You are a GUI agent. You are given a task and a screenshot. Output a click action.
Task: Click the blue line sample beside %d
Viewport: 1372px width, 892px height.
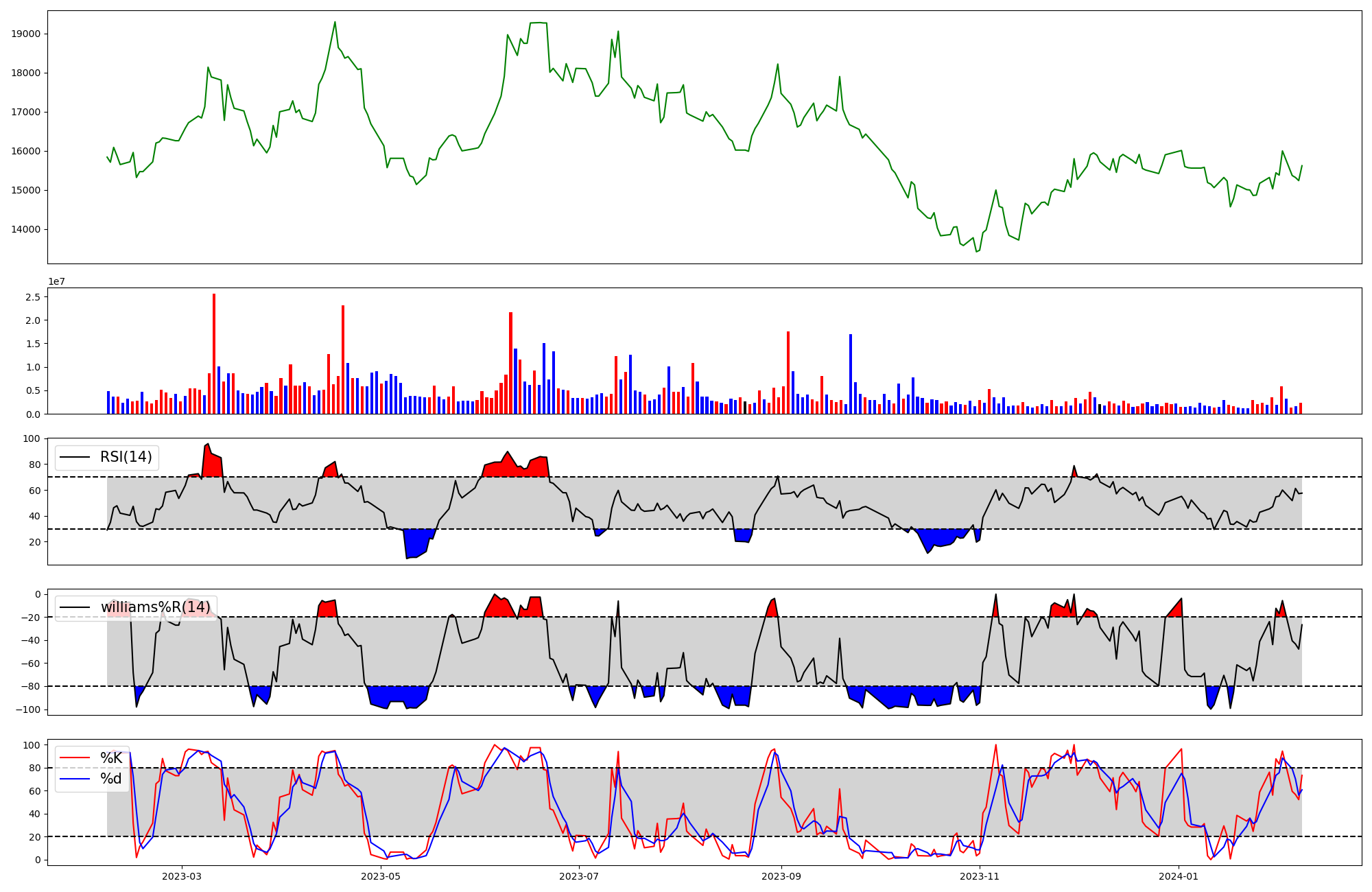[x=75, y=779]
